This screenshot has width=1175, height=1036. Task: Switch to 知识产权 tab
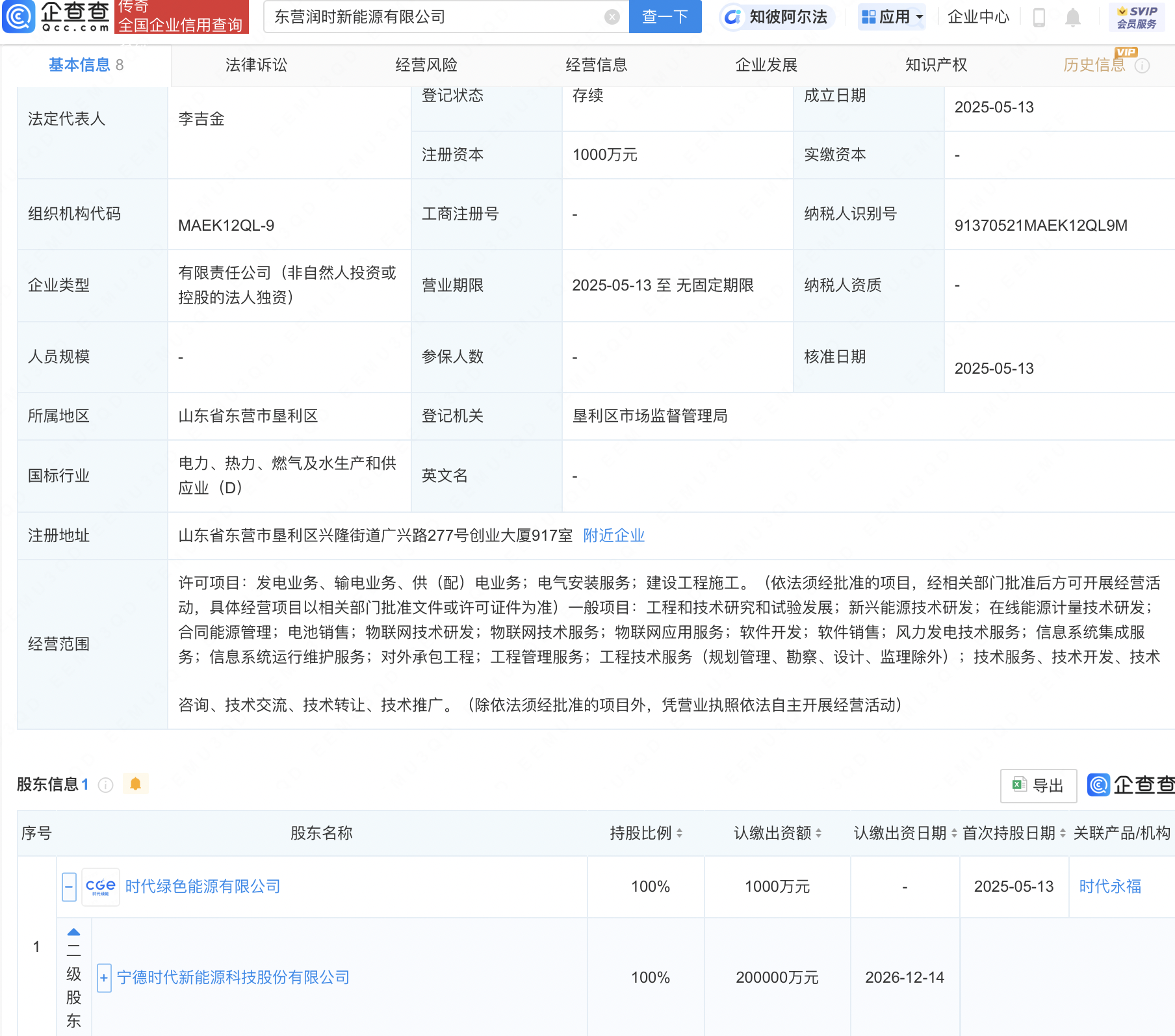point(936,65)
